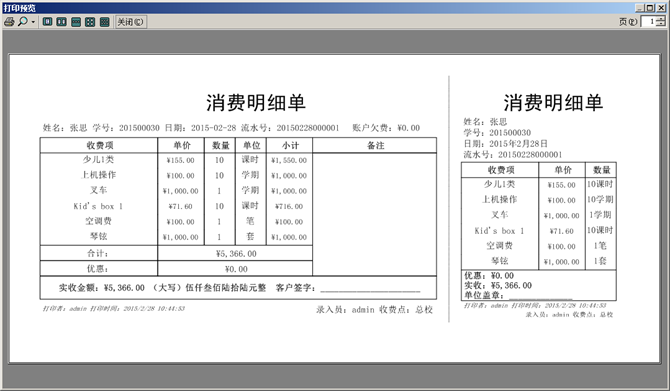Click 学号: 201500030 in left header line
Image resolution: width=670 pixels, height=391 pixels.
tap(126, 128)
